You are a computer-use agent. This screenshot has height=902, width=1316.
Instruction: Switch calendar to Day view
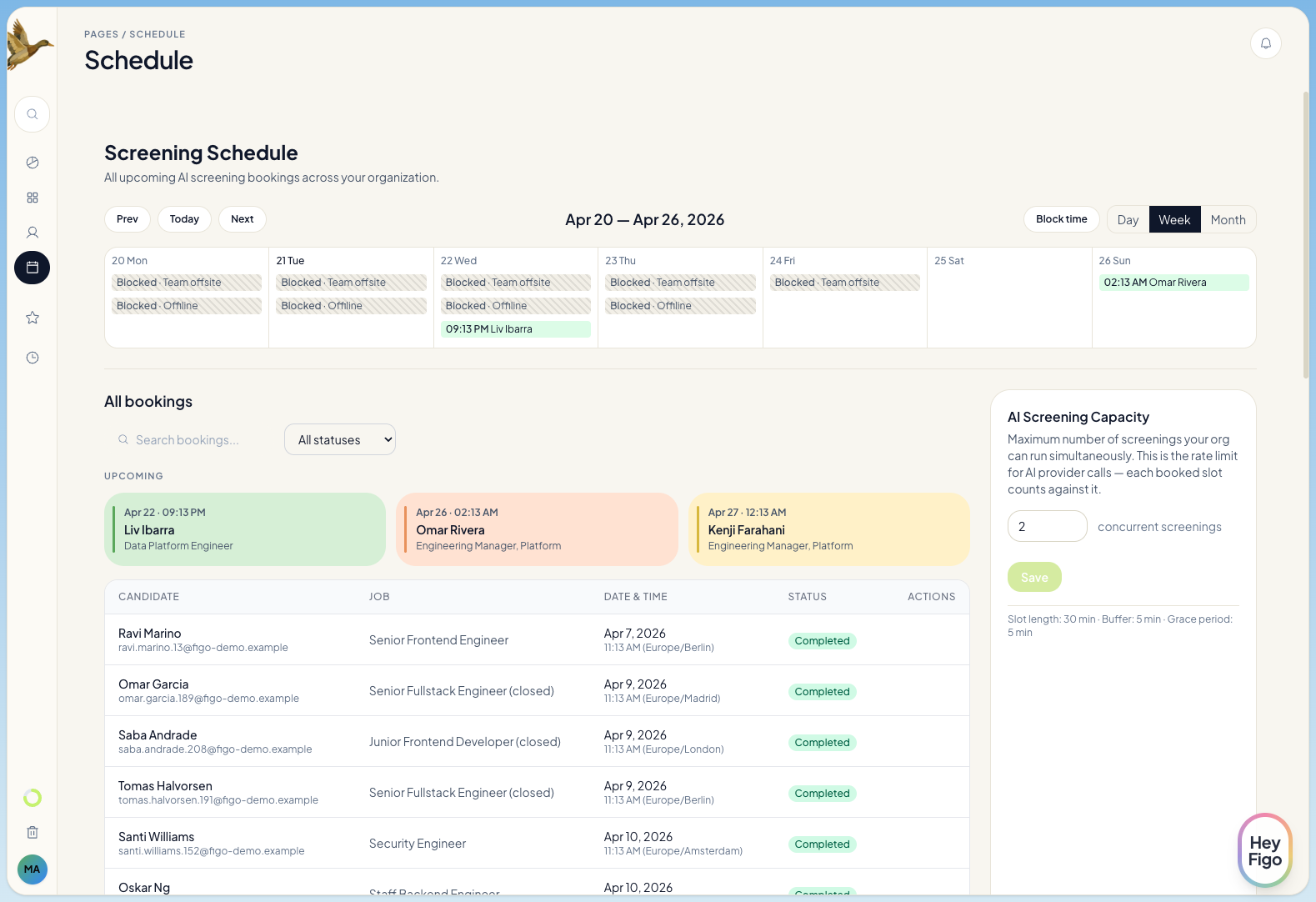pyautogui.click(x=1128, y=220)
